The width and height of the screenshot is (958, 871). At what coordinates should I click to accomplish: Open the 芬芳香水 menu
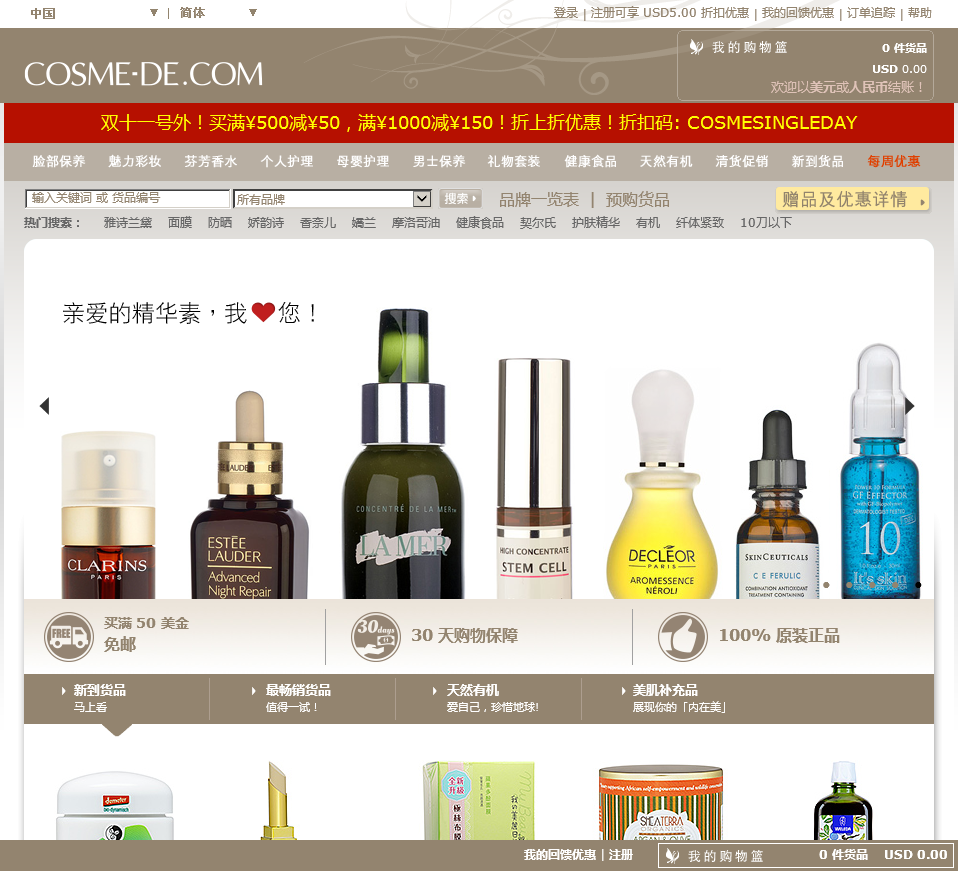coord(211,161)
